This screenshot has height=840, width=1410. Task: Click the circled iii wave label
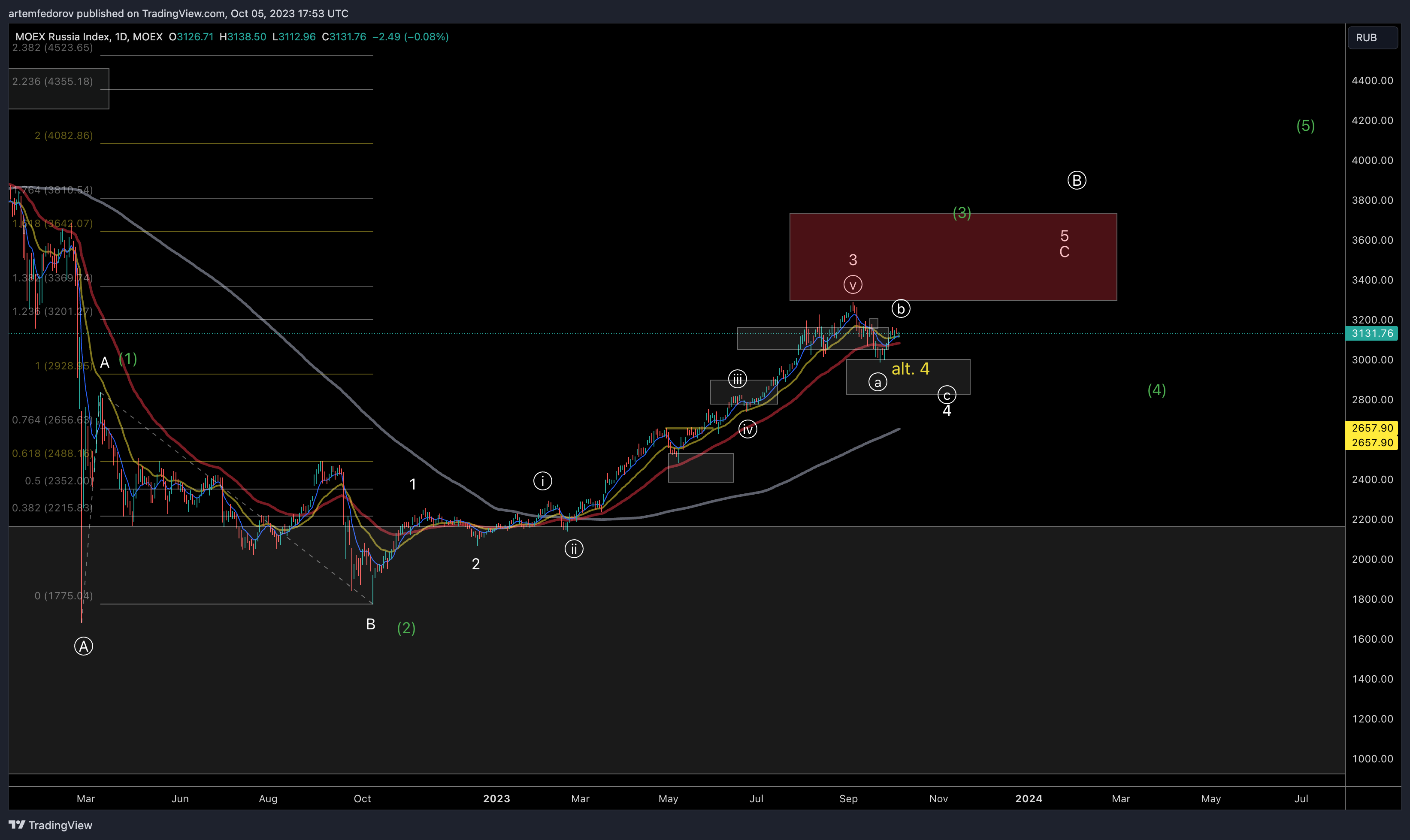tap(738, 379)
